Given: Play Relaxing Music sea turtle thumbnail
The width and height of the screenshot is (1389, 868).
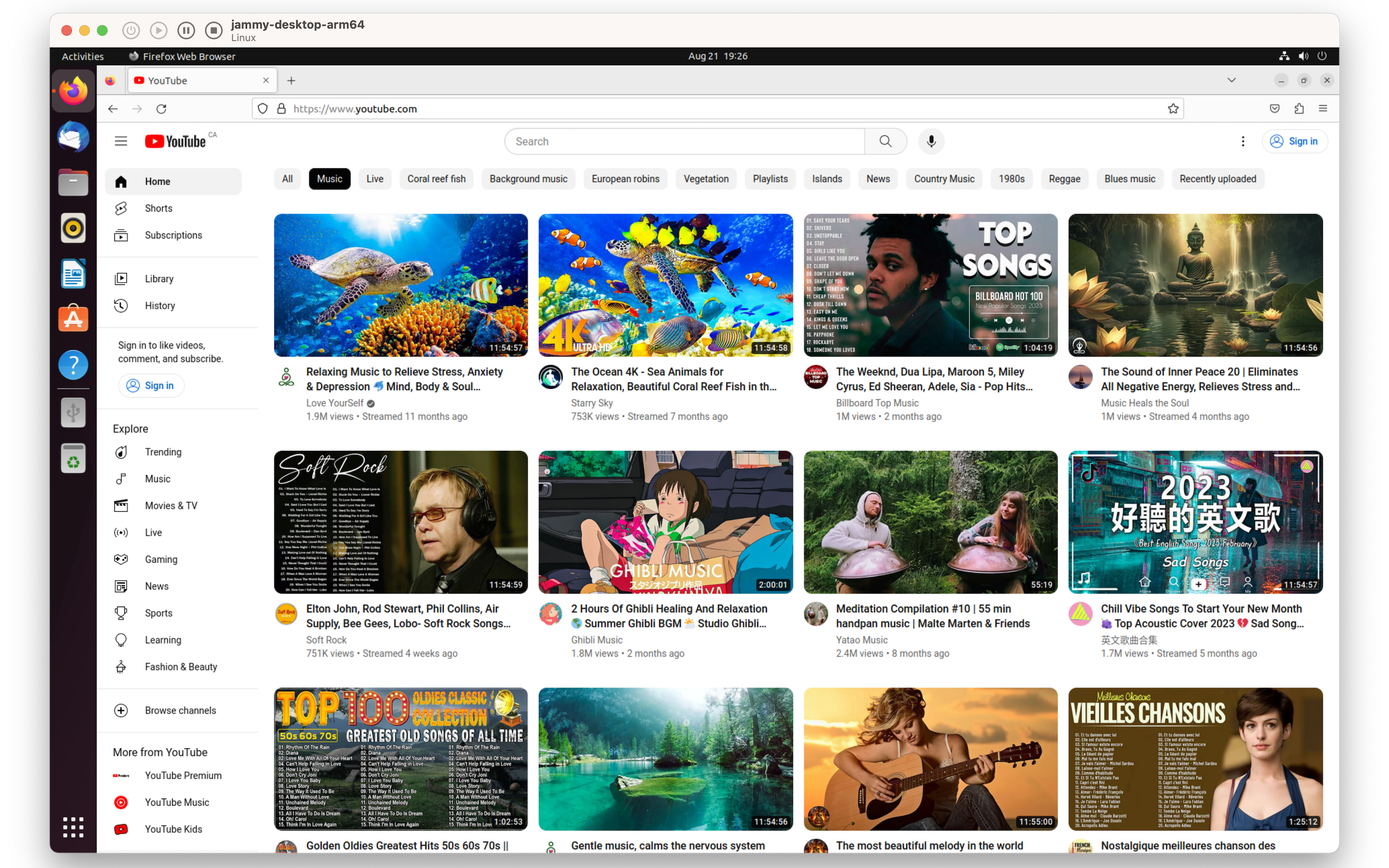Looking at the screenshot, I should 401,285.
